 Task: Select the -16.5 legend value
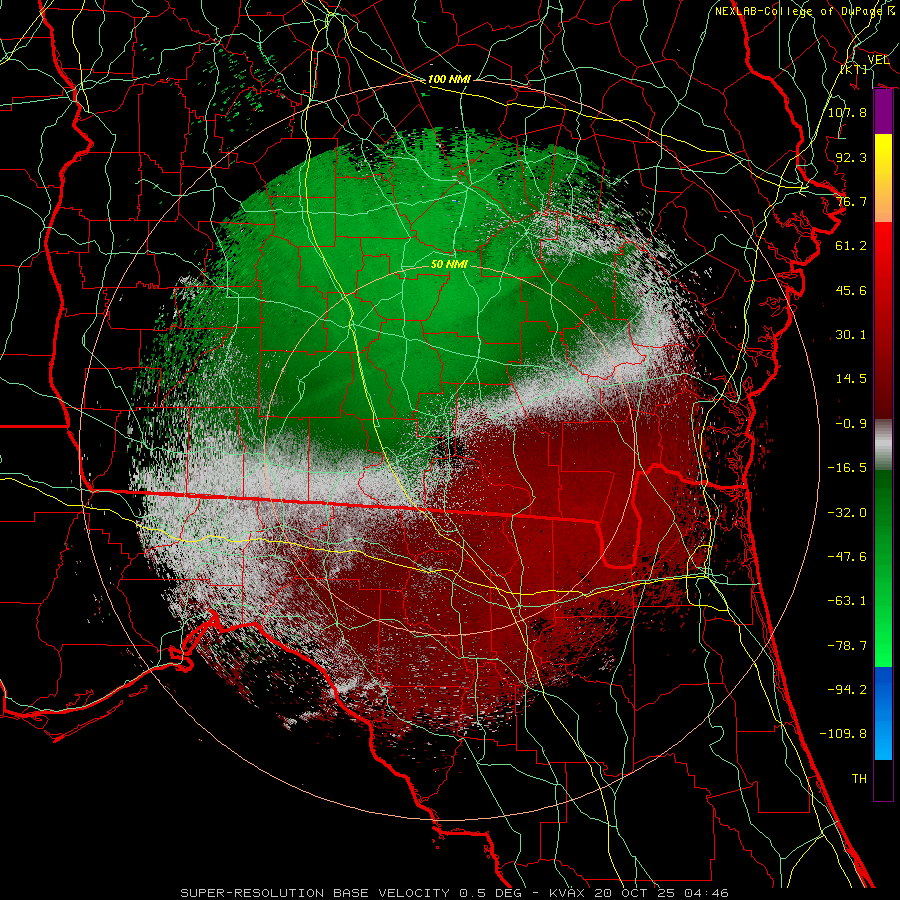(847, 468)
